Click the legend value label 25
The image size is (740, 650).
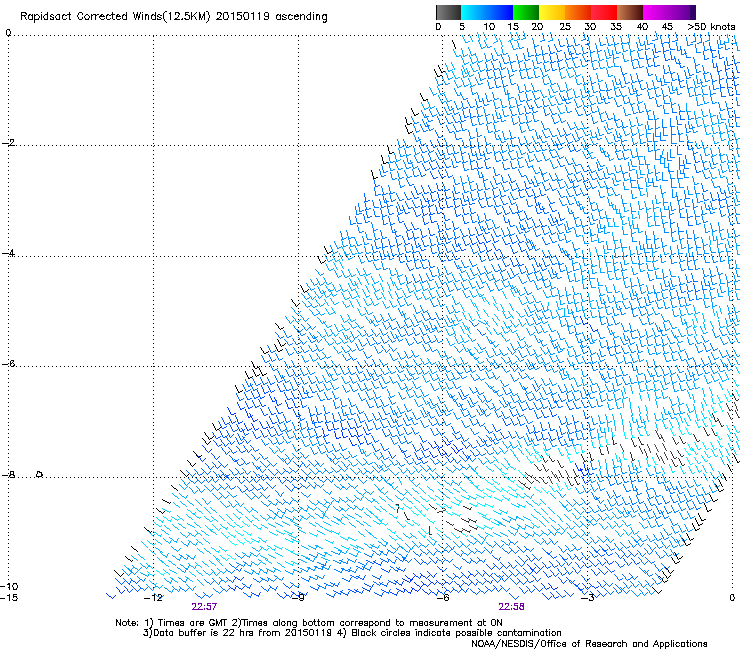point(565,27)
